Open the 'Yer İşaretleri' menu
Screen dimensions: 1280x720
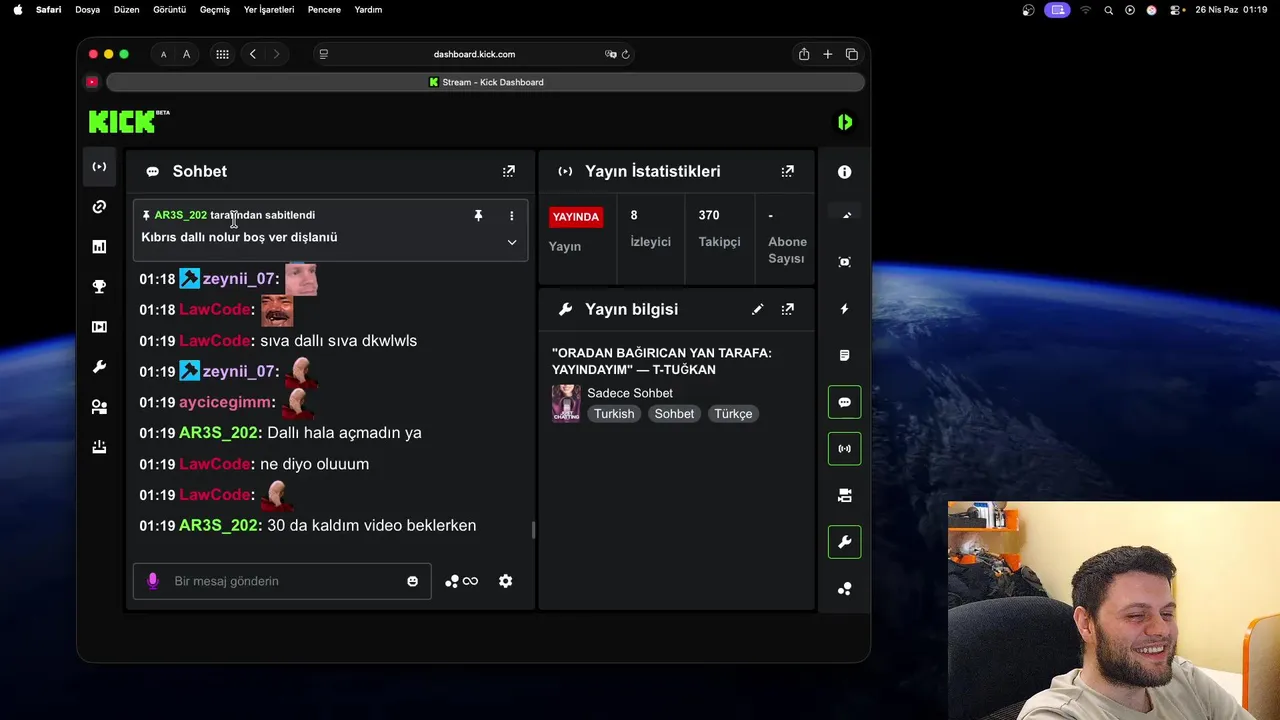click(x=269, y=10)
